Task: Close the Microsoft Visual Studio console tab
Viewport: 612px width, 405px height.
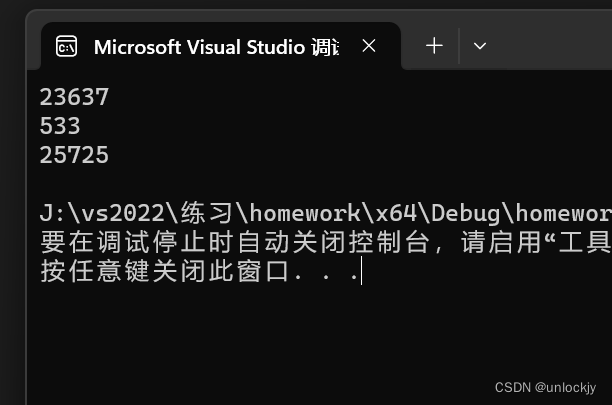Action: (368, 46)
